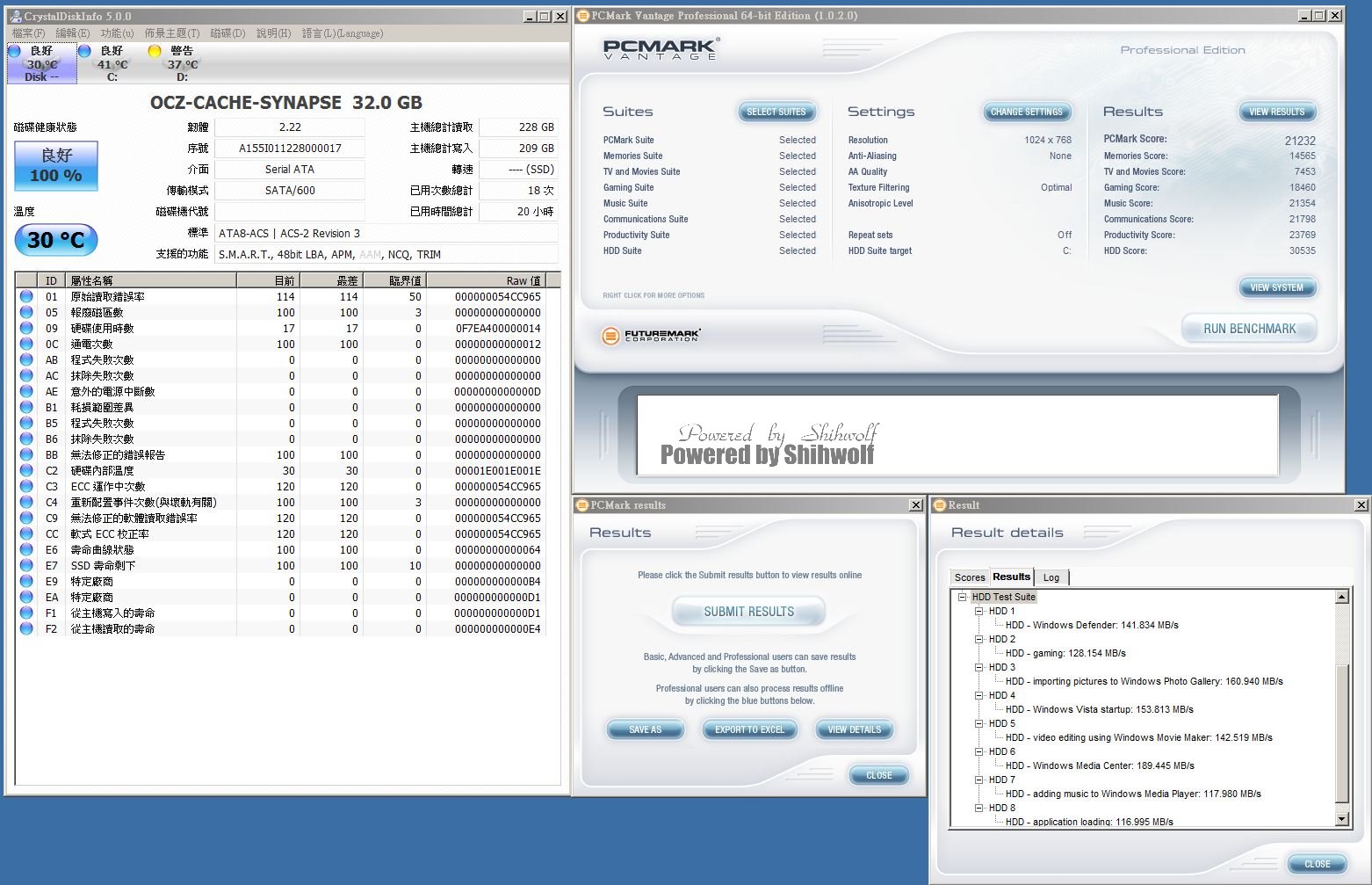1372x885 pixels.
Task: Click the PCMark results window title icon
Action: pyautogui.click(x=582, y=505)
